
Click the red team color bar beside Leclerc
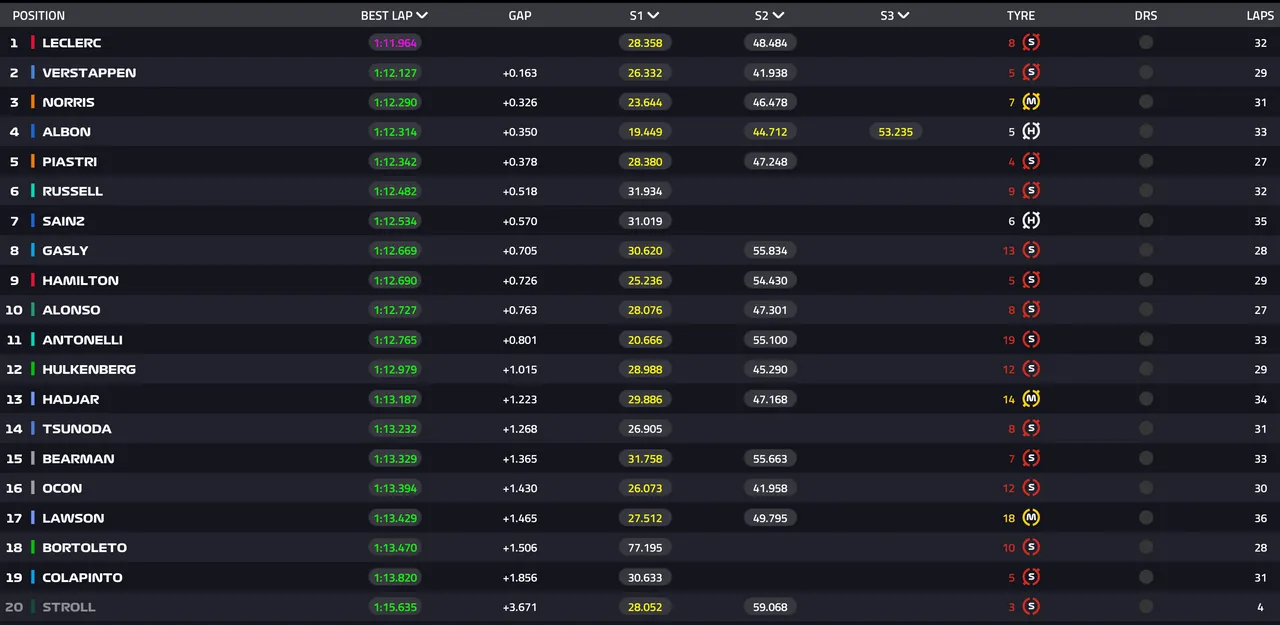click(x=33, y=43)
